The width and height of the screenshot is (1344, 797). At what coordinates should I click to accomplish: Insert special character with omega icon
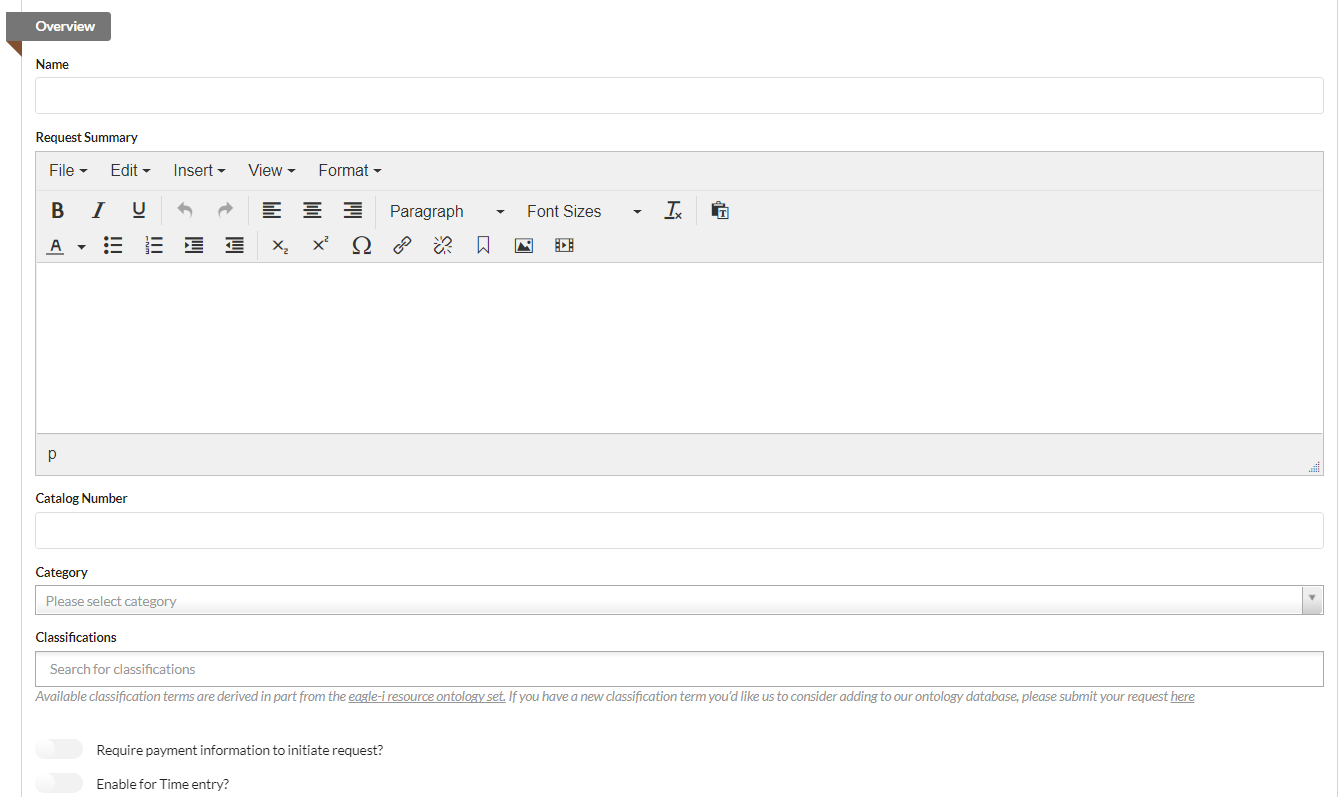pyautogui.click(x=361, y=246)
